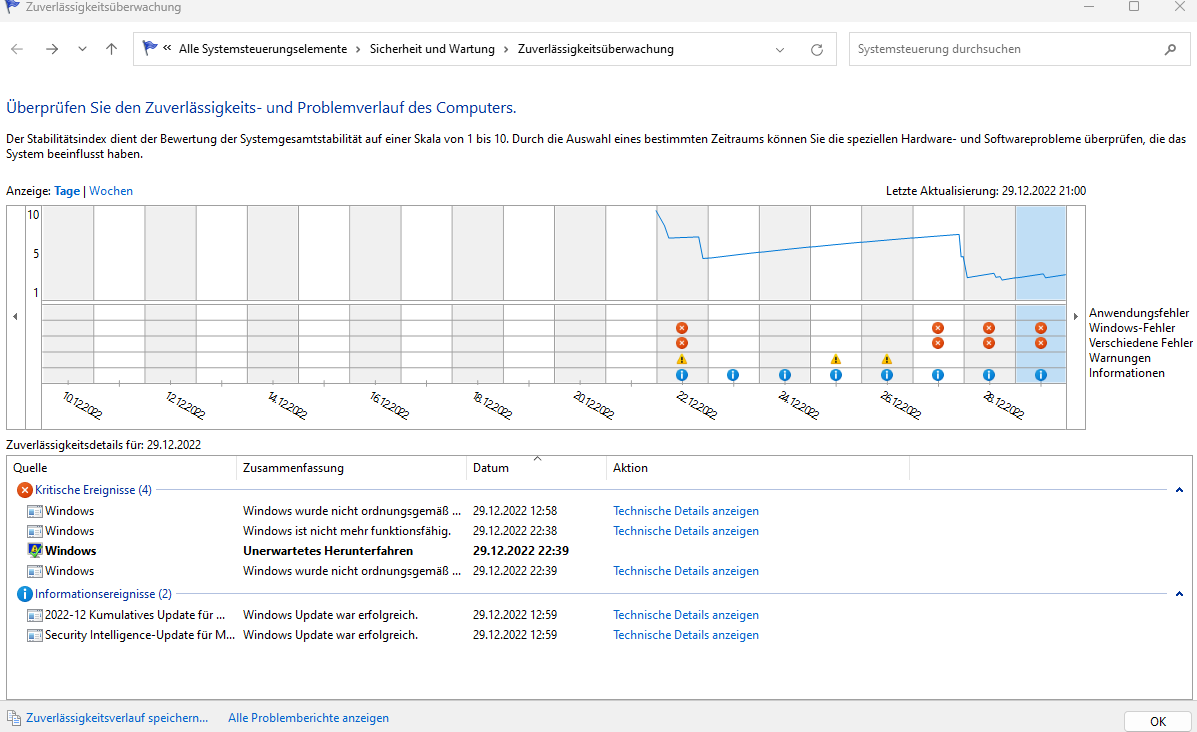This screenshot has width=1197, height=732.
Task: Click the Verschiedene Fehler icon for 28.12.2022
Action: click(x=989, y=343)
